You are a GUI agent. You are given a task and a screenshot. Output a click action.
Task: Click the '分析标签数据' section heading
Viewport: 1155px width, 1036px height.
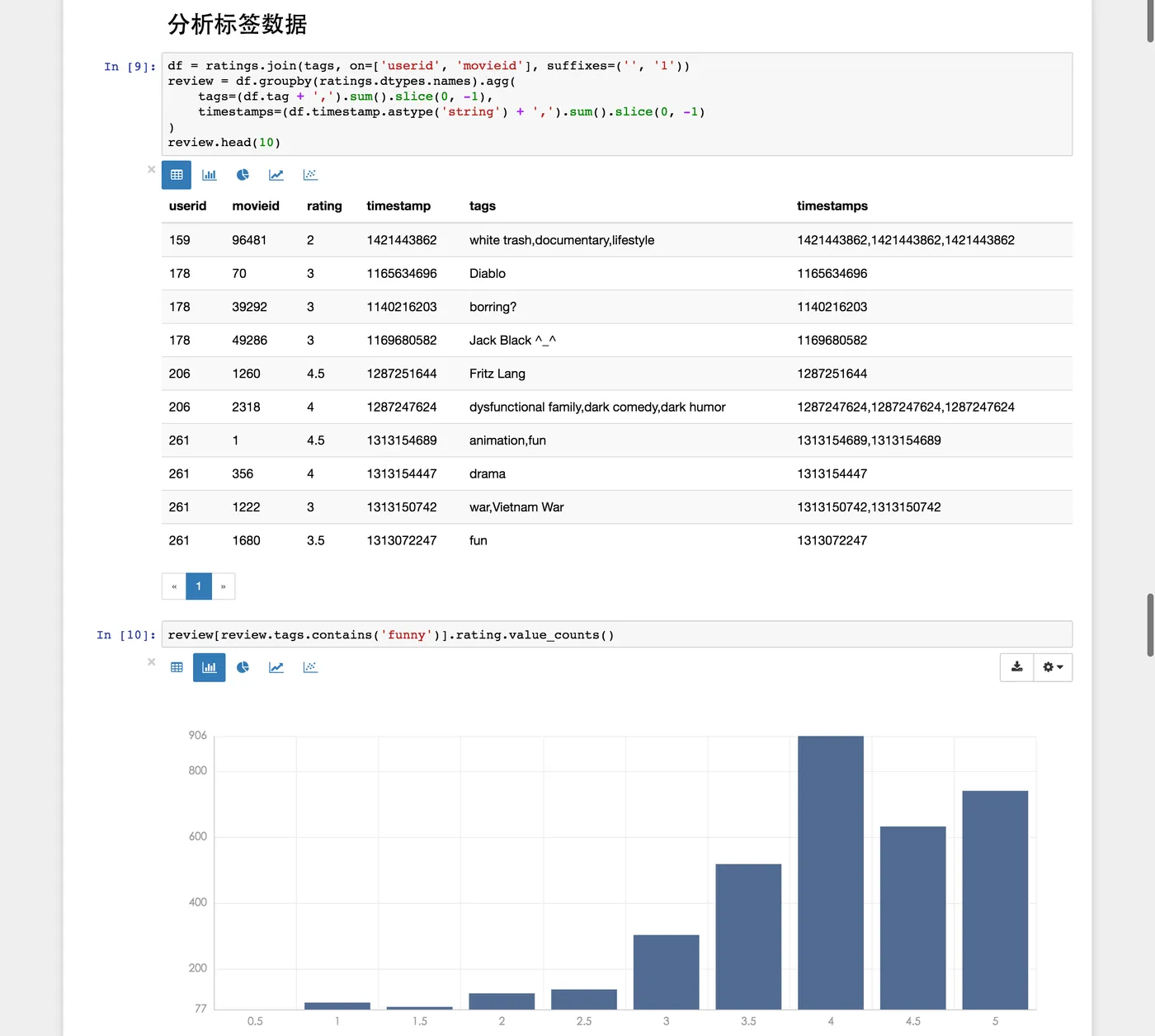(x=238, y=24)
